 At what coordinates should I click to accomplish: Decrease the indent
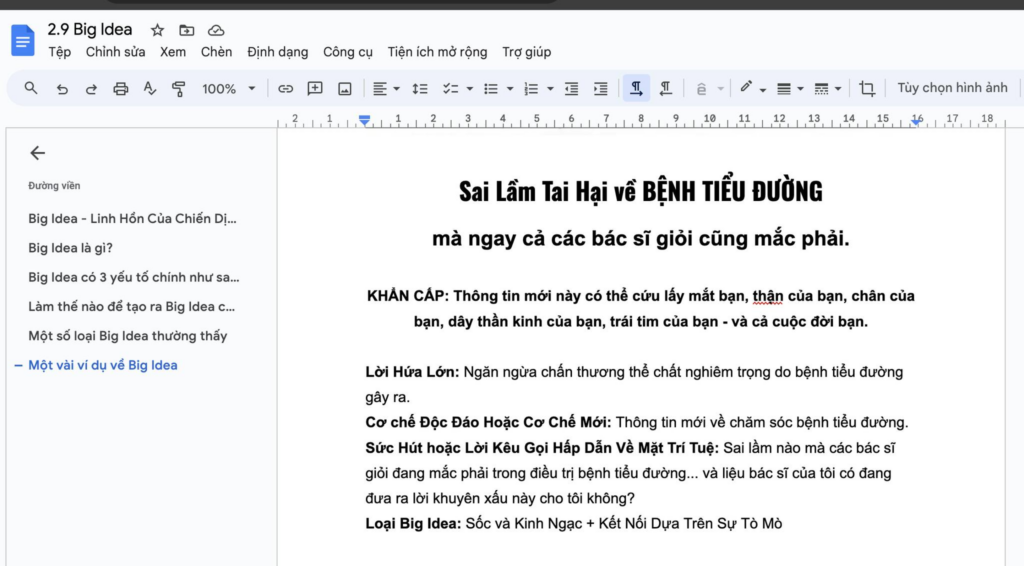pos(571,89)
